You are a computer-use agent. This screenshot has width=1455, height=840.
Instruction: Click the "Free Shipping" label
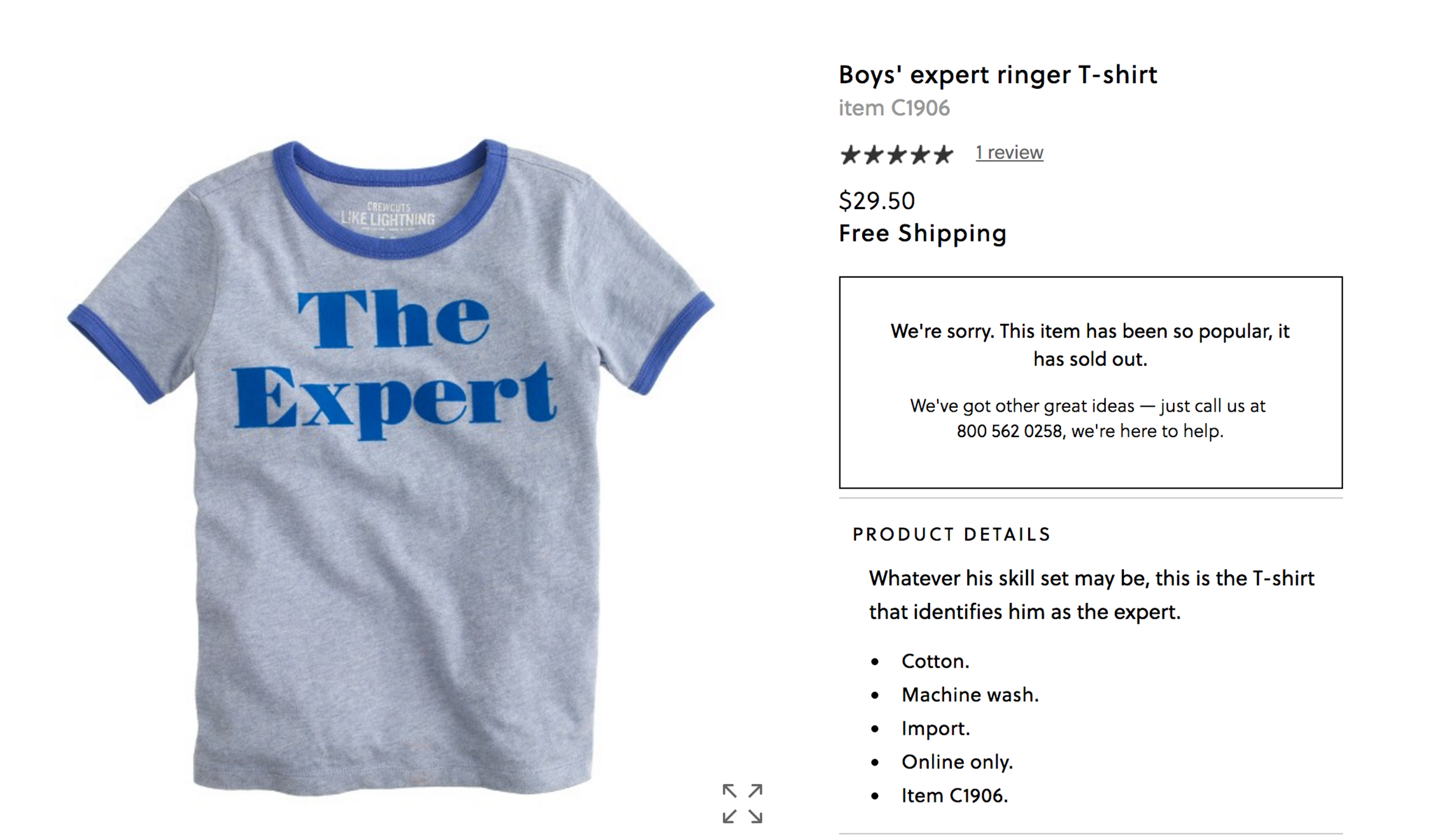(923, 233)
